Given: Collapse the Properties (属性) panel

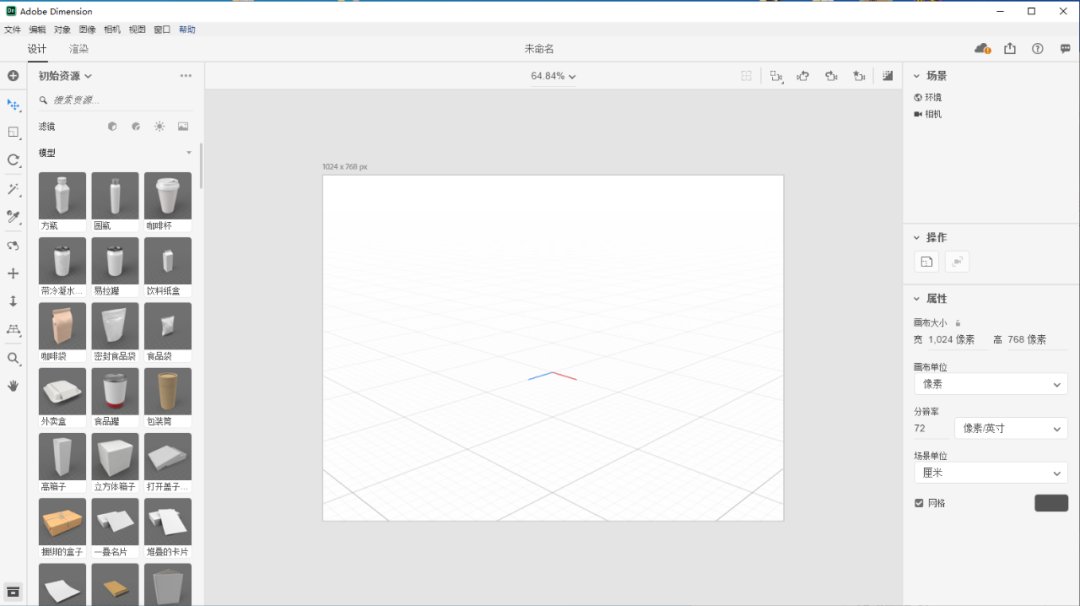Looking at the screenshot, I should tap(917, 298).
